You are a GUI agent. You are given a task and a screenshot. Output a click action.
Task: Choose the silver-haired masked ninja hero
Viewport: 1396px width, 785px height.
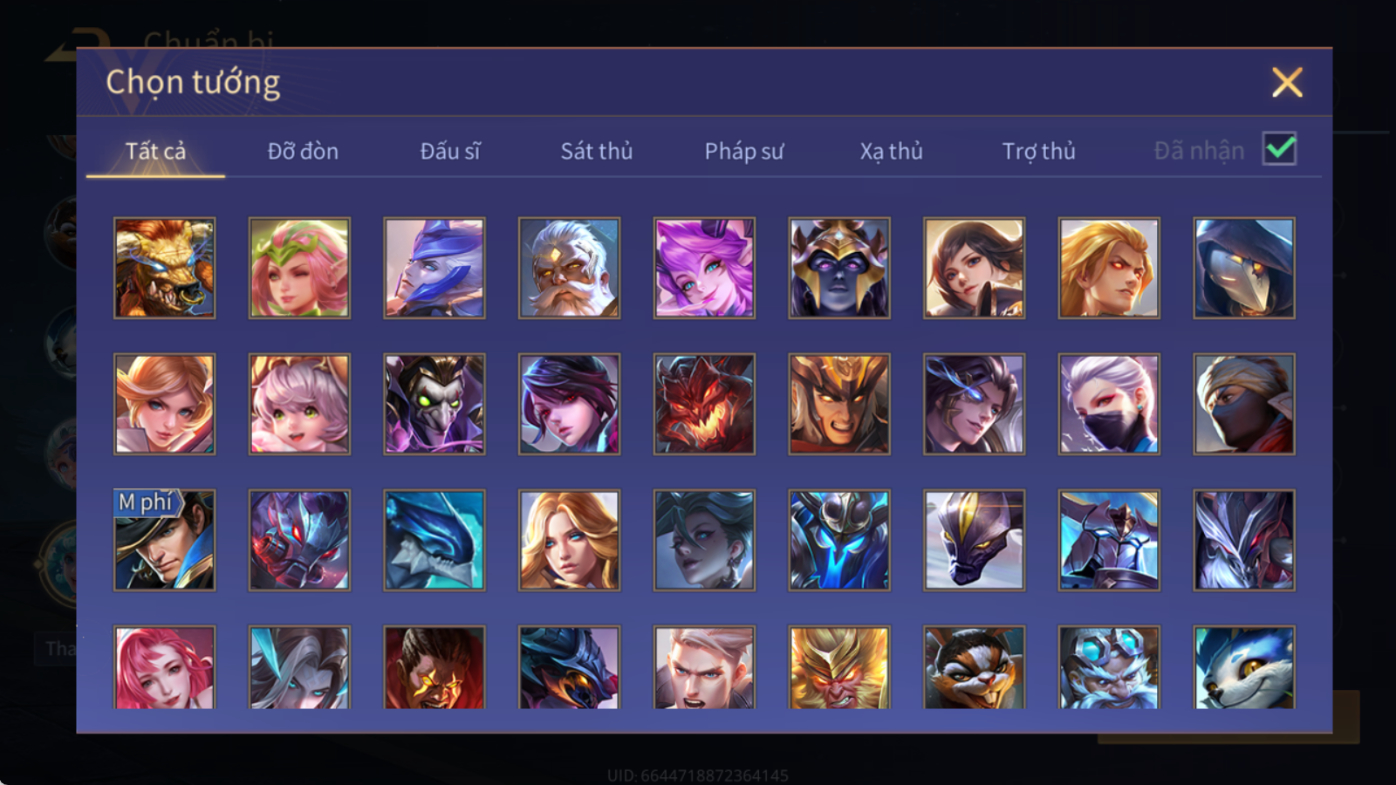(x=1109, y=404)
